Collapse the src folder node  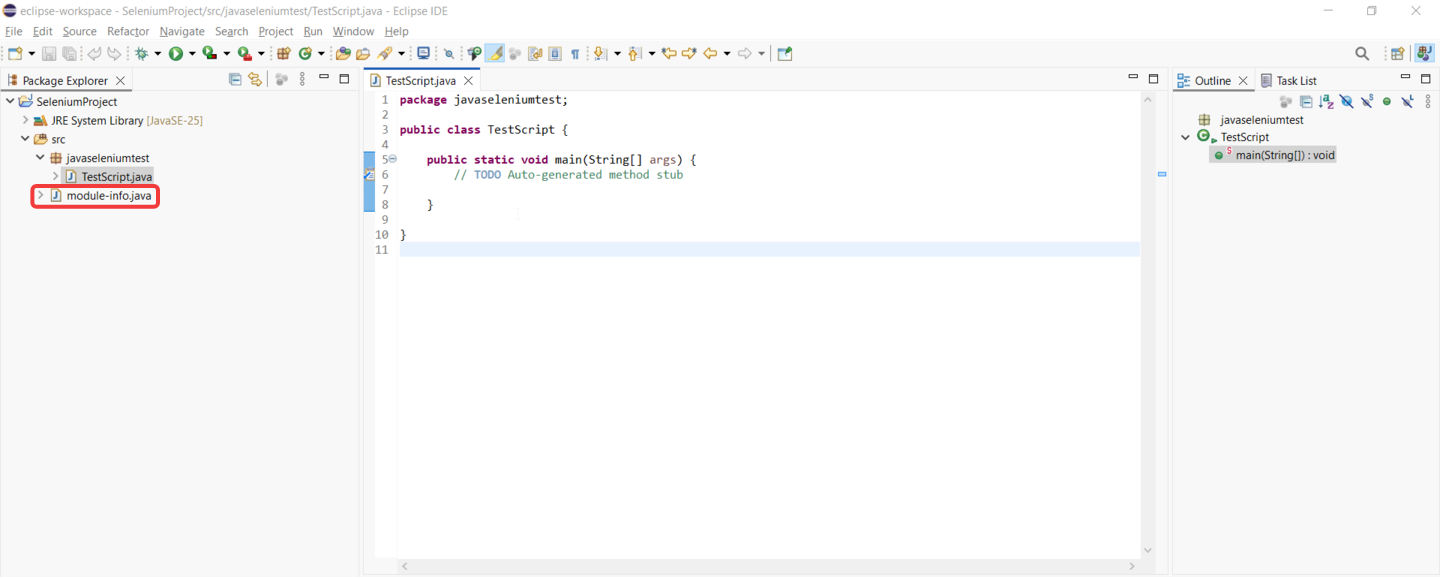click(x=25, y=139)
